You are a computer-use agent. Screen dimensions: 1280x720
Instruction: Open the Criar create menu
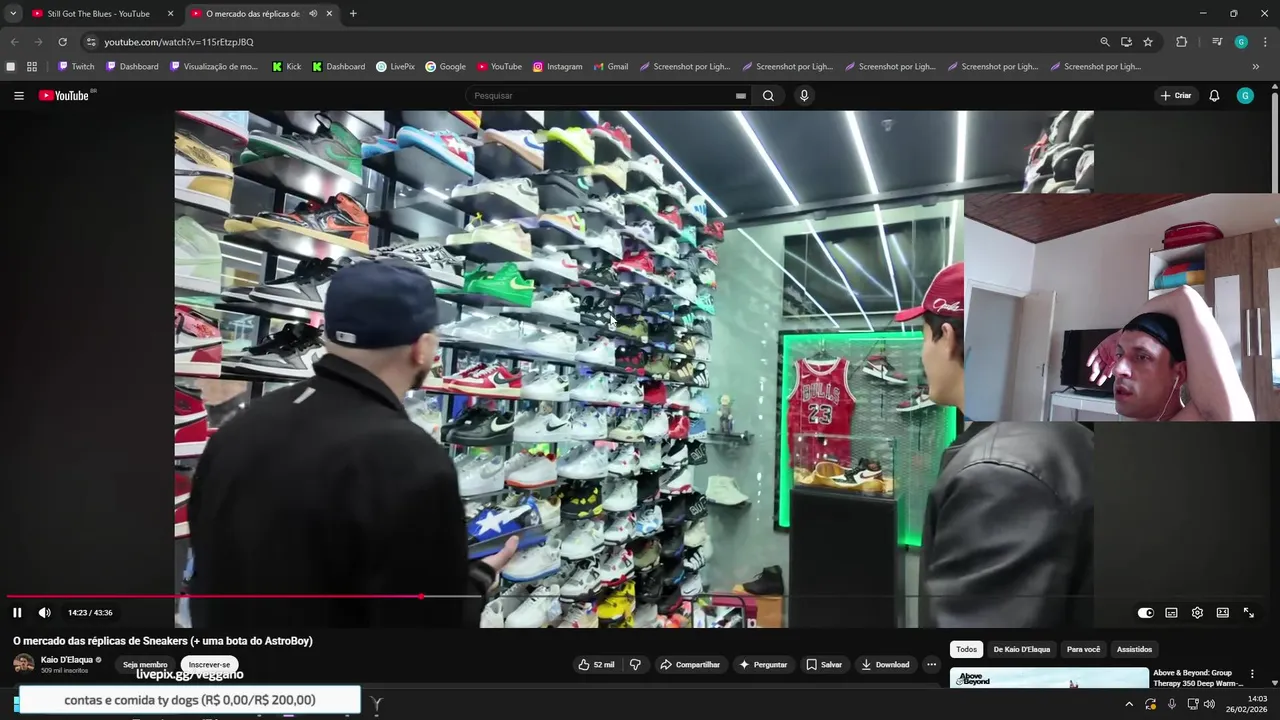(x=1176, y=96)
